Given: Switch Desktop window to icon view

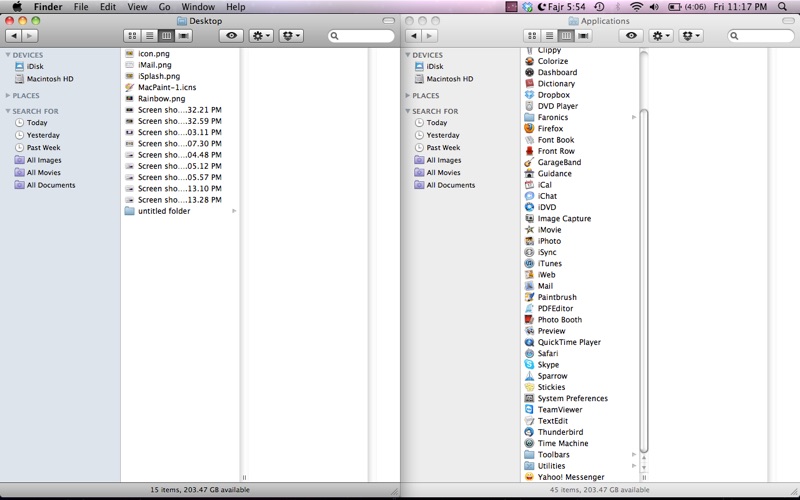Looking at the screenshot, I should tap(132, 36).
